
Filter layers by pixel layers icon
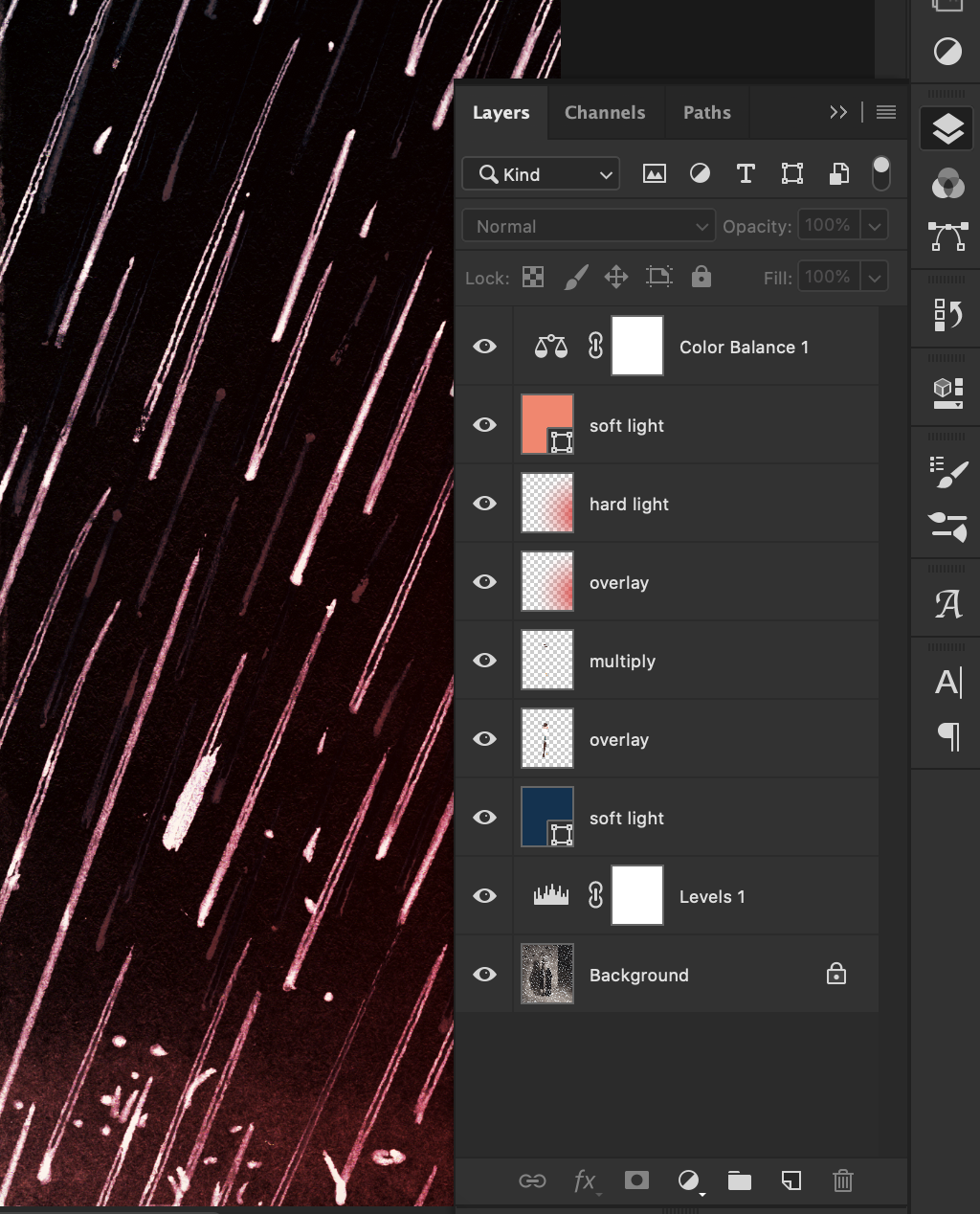pyautogui.click(x=655, y=174)
